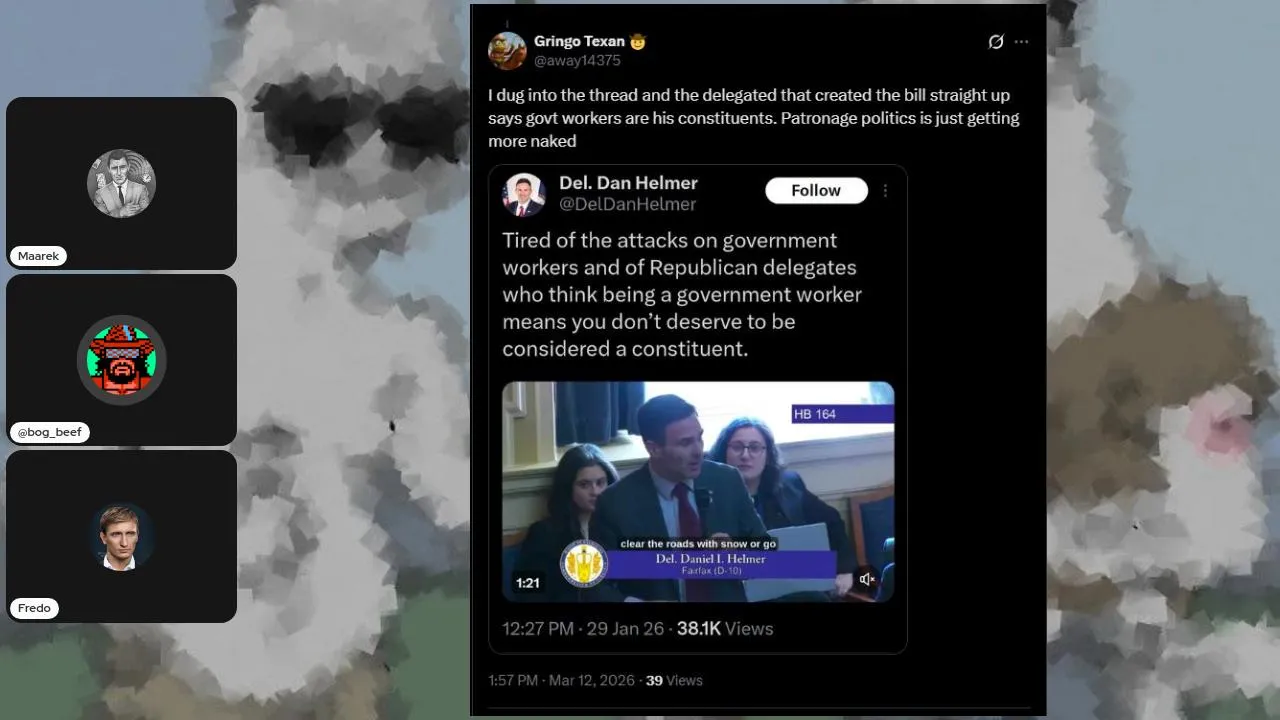
Task: Click the 1:21 video duration badge
Action: [x=528, y=582]
